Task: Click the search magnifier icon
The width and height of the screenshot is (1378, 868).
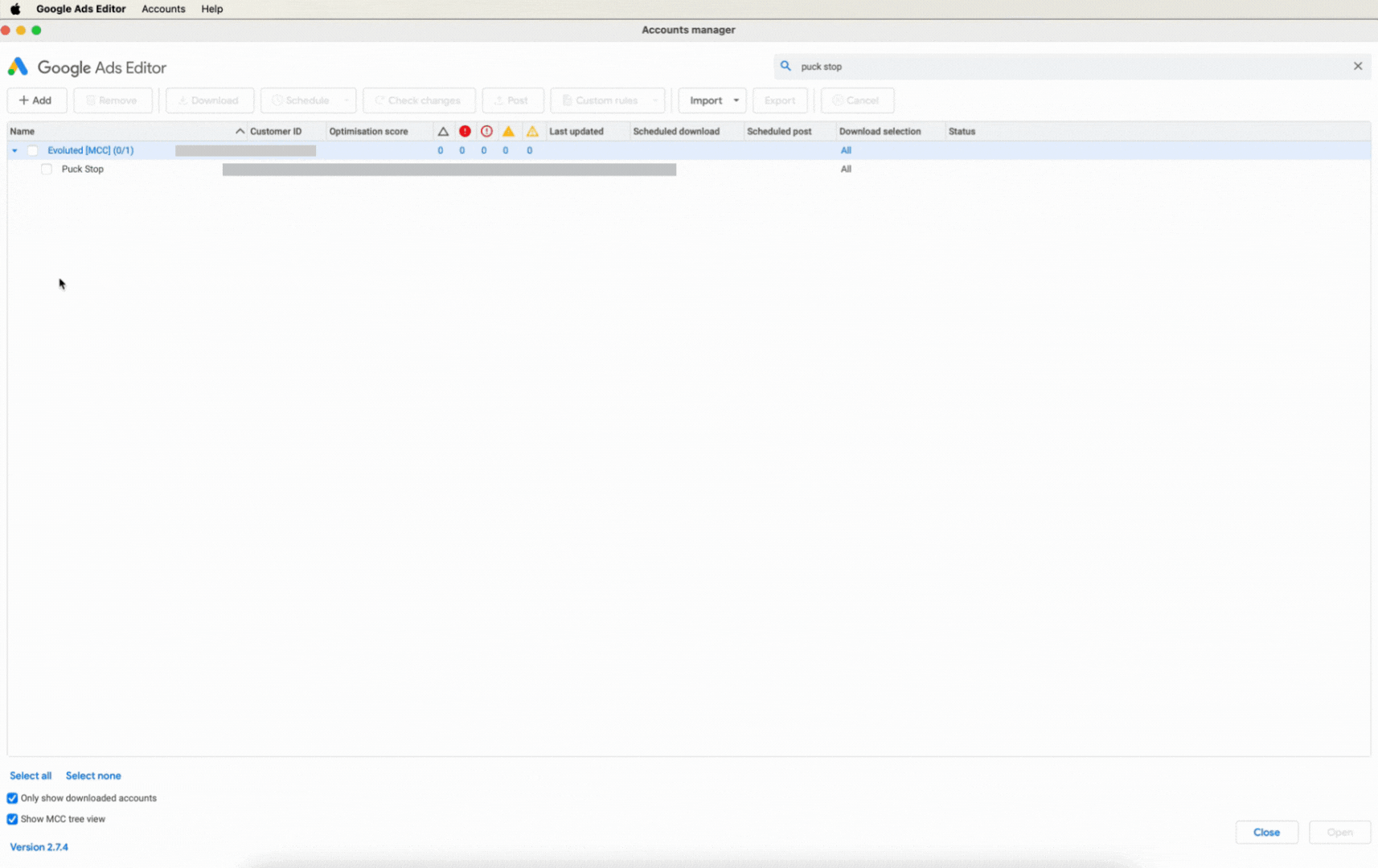Action: coord(785,66)
